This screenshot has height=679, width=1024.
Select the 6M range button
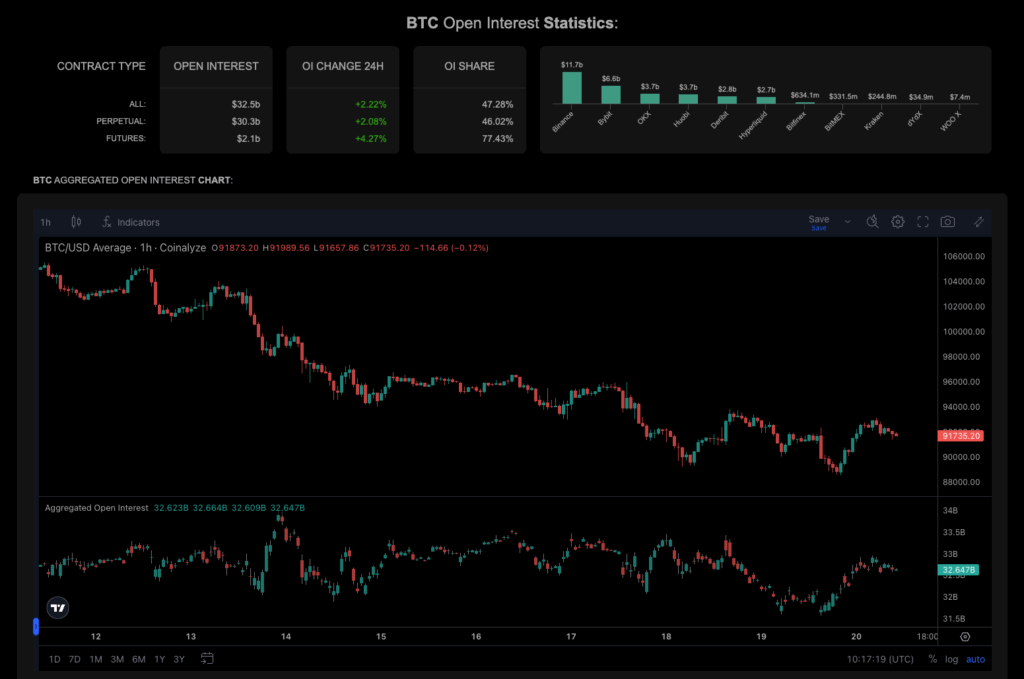[x=139, y=659]
